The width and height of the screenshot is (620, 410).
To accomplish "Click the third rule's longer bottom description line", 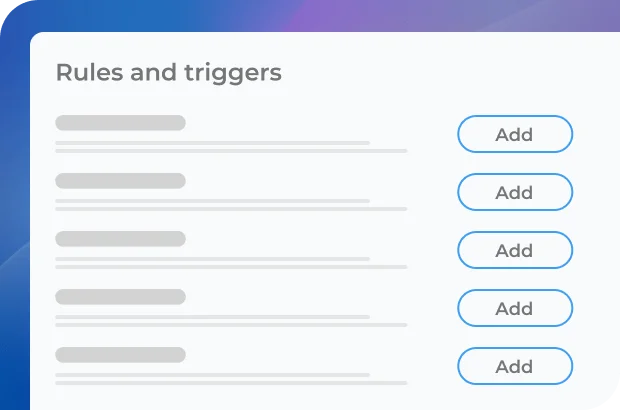I will [231, 267].
